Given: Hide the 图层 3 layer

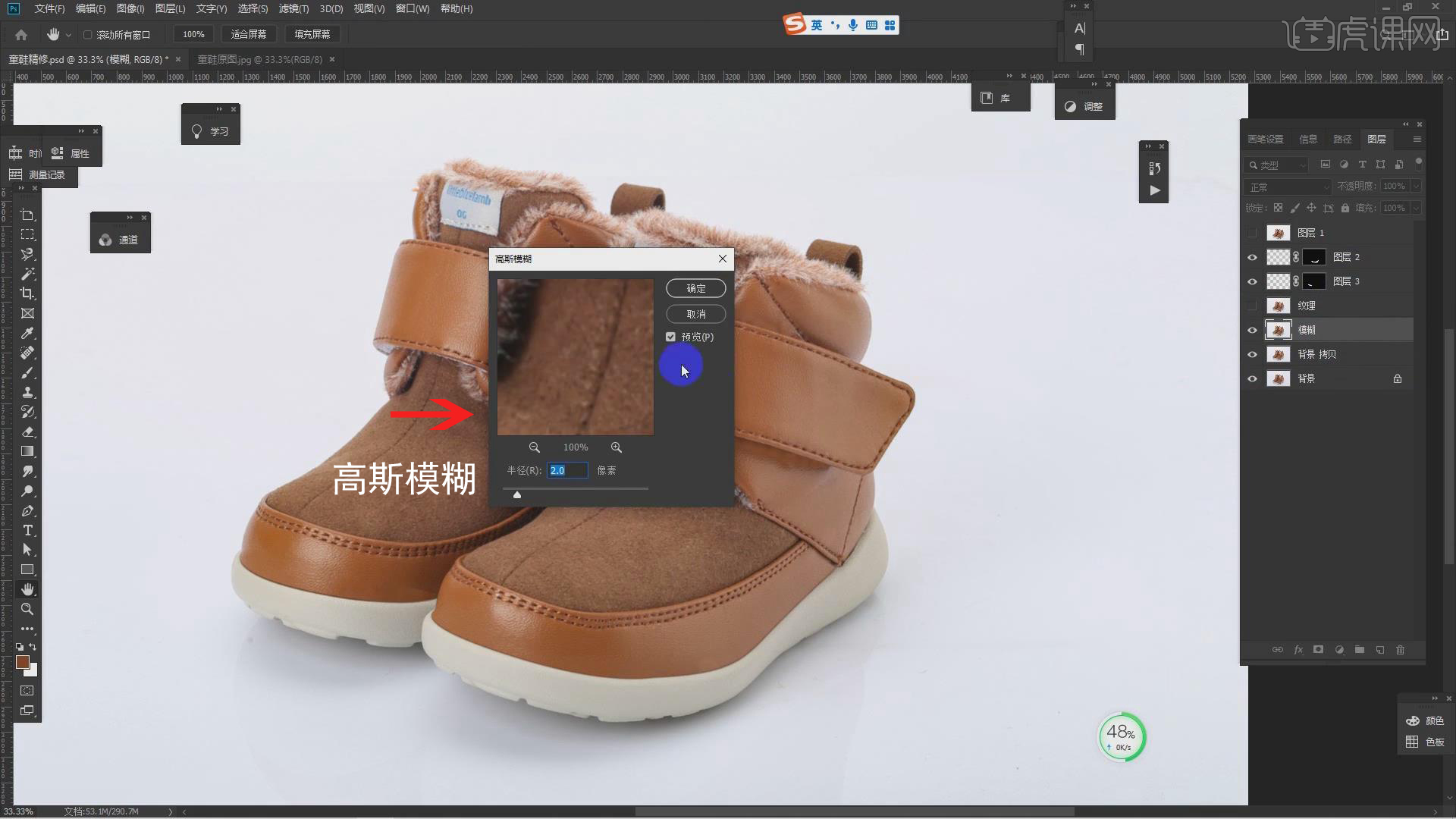Looking at the screenshot, I should 1252,281.
